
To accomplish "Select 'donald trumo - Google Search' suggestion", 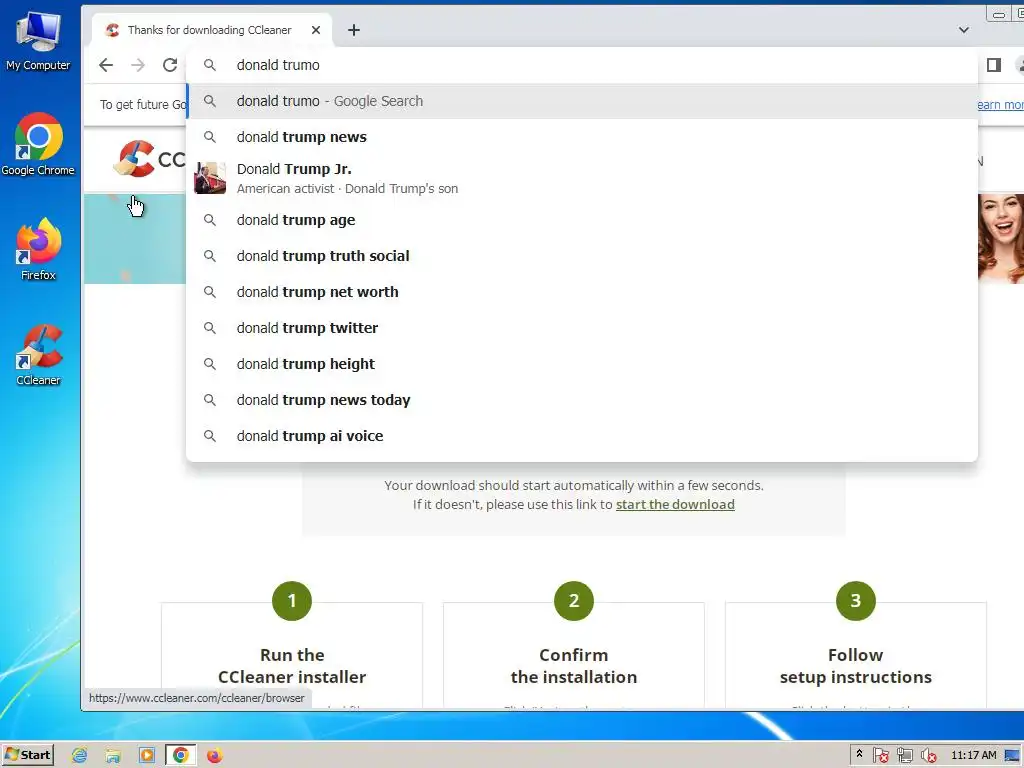I will tap(582, 101).
